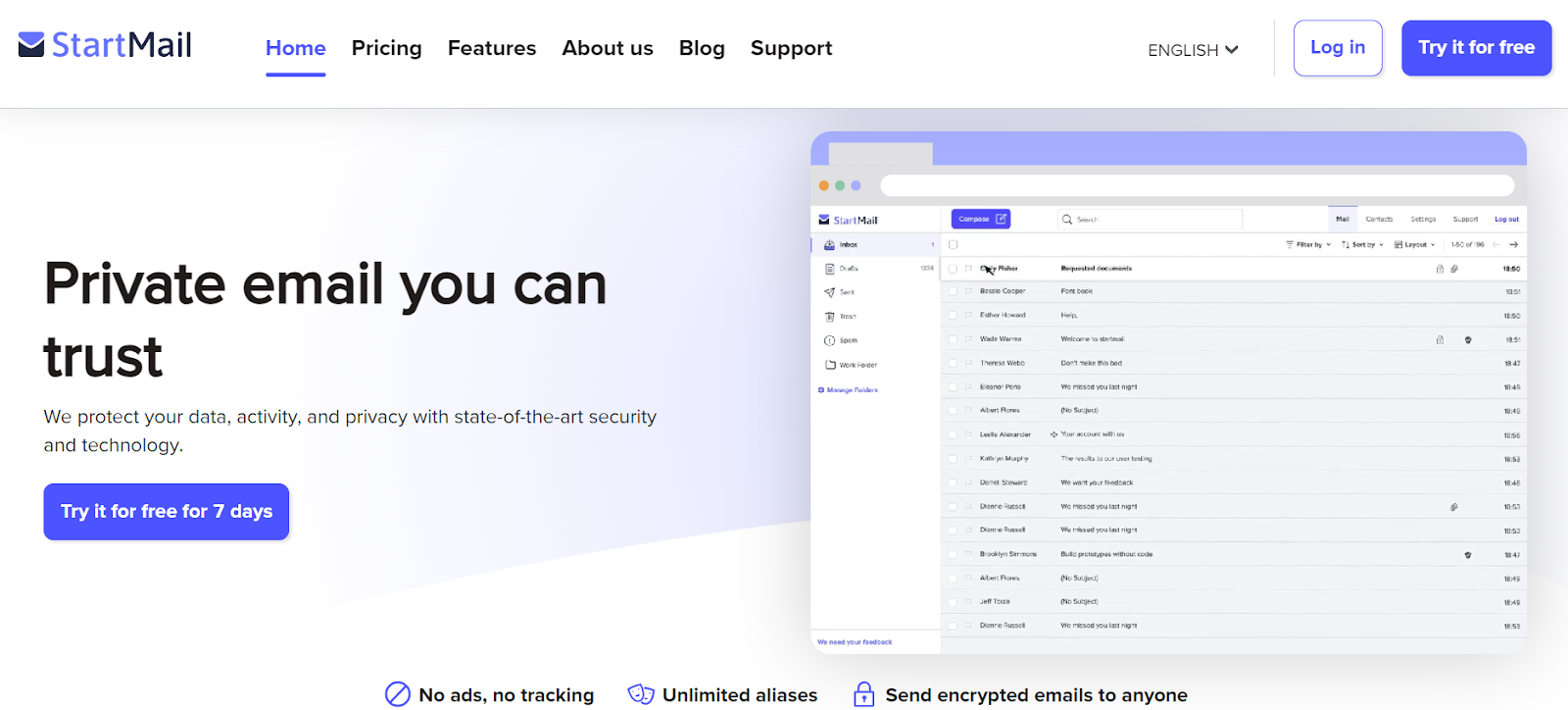Click the shield icon on Brooklyn Simmons row

[1468, 555]
